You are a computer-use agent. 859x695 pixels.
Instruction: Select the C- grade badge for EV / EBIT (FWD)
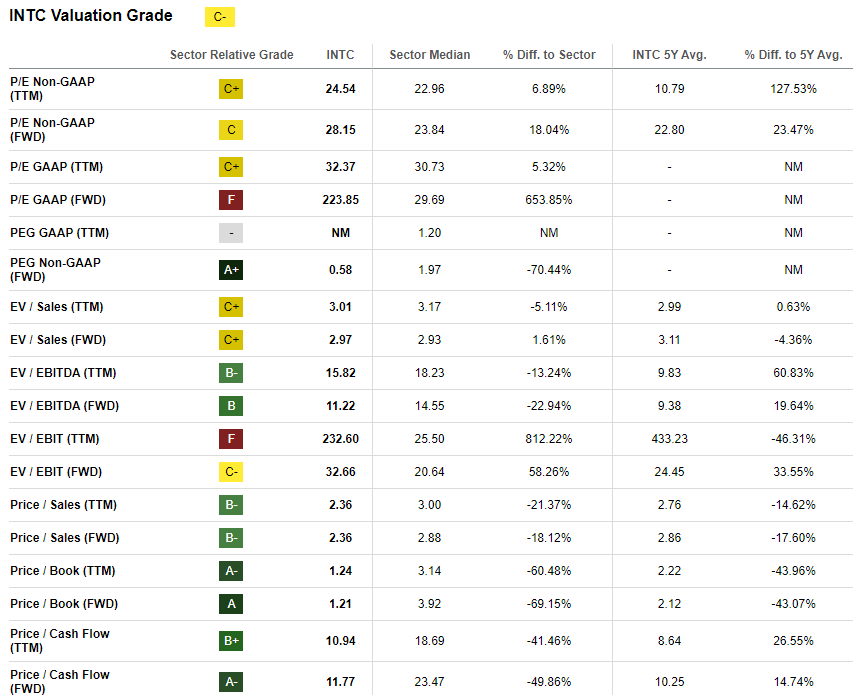(x=231, y=472)
